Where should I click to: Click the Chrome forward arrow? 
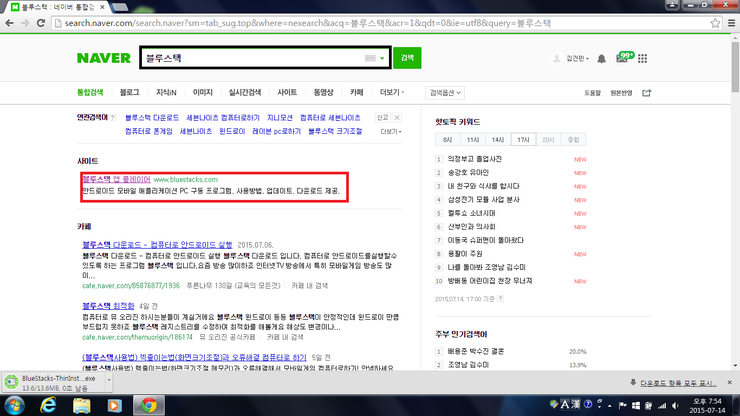[25, 23]
